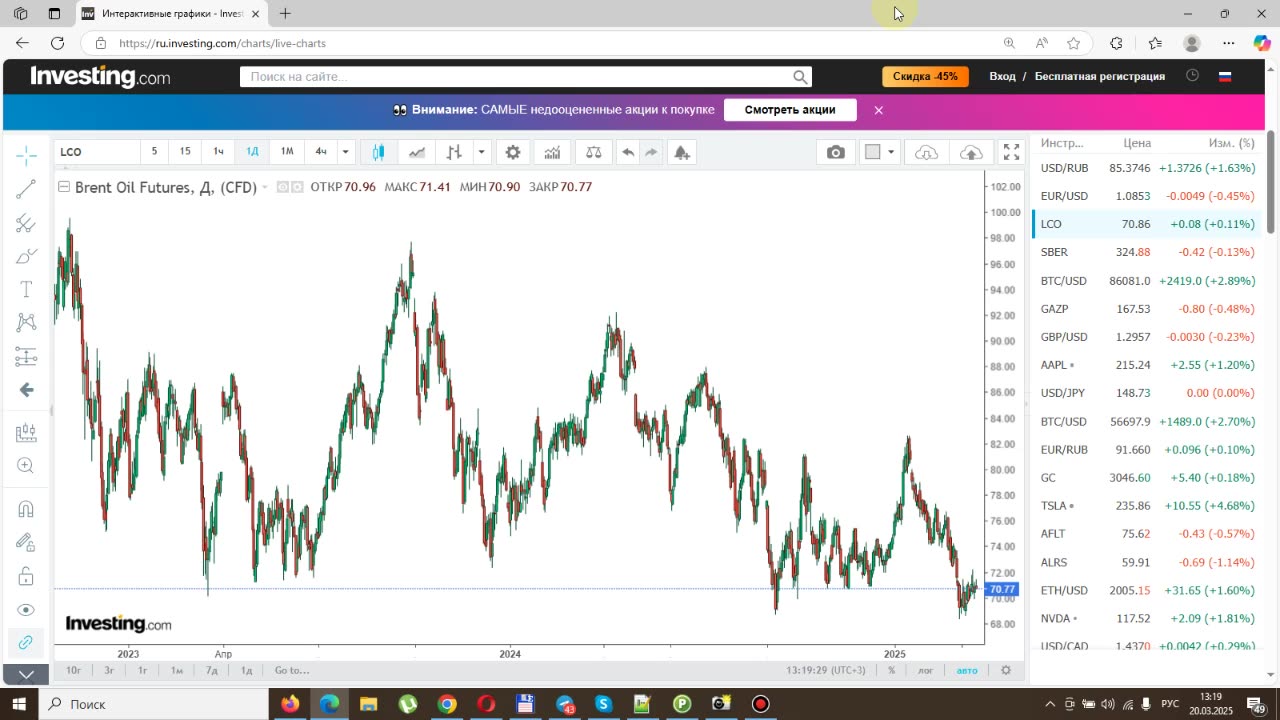Click the Смотреть акции button
Image resolution: width=1280 pixels, height=720 pixels.
[x=790, y=110]
